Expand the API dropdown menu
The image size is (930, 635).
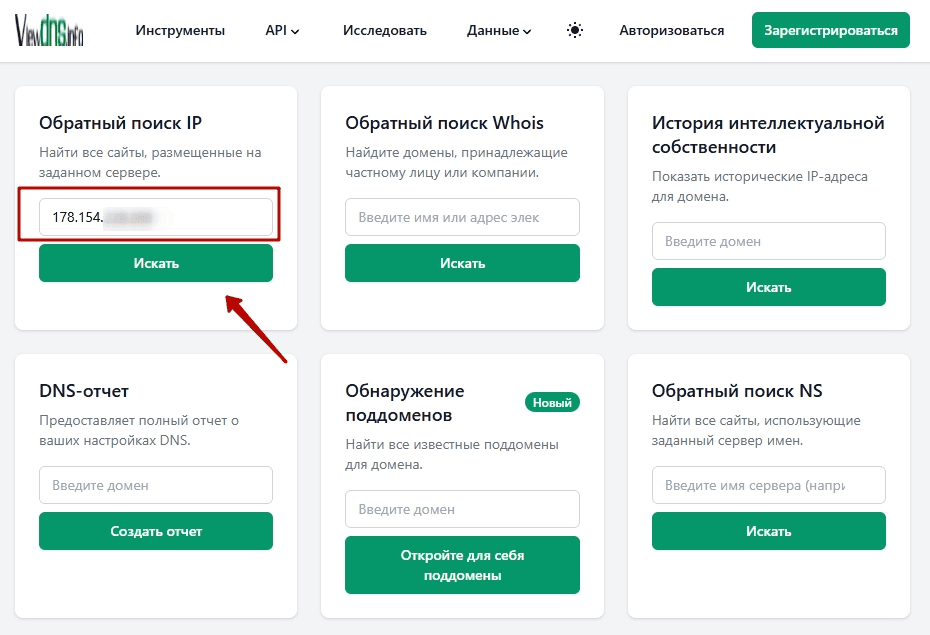282,30
